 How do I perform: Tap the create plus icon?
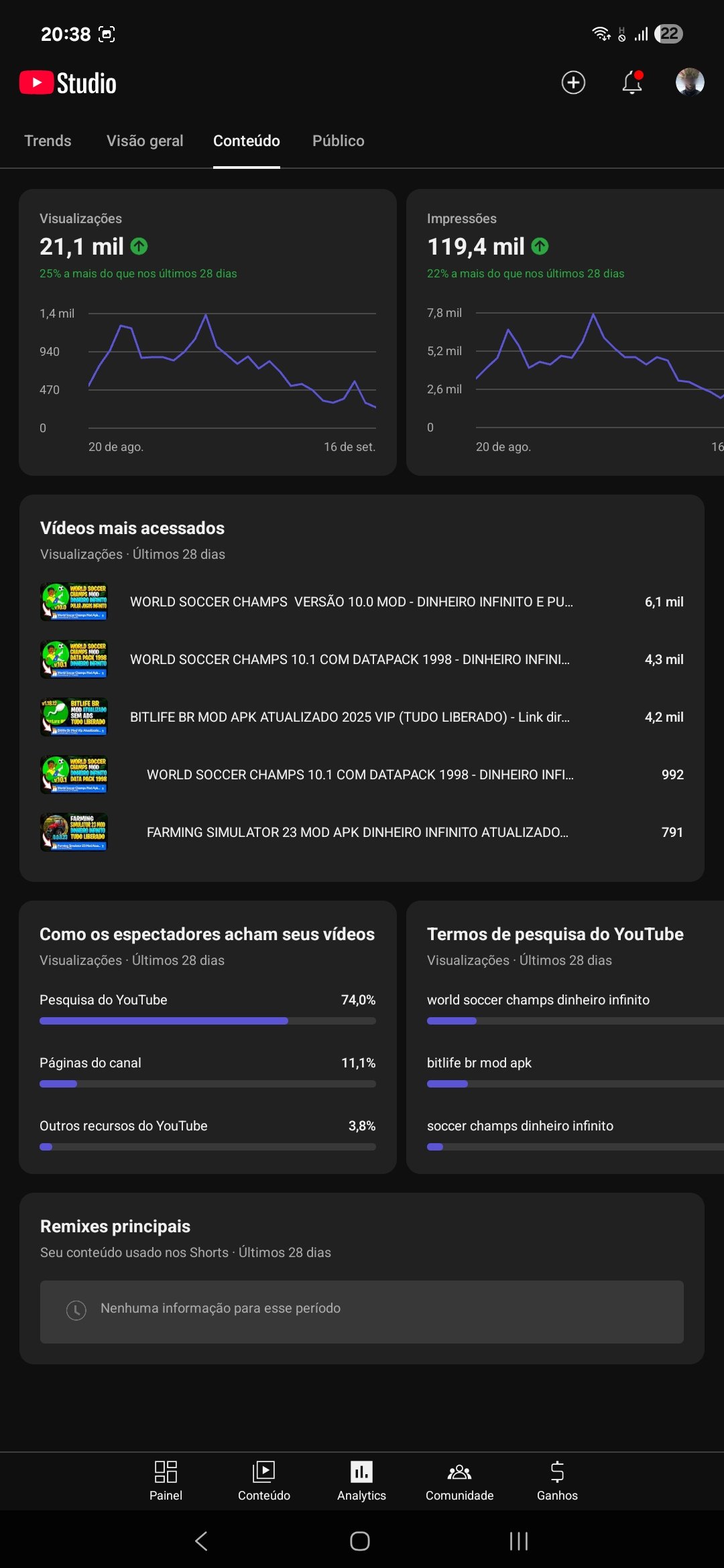click(573, 82)
